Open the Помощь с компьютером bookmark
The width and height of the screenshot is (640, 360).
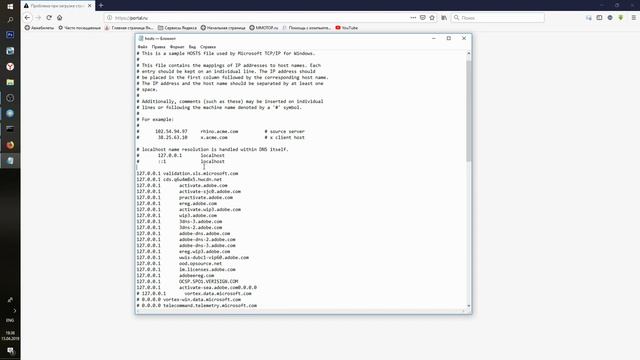pos(307,28)
